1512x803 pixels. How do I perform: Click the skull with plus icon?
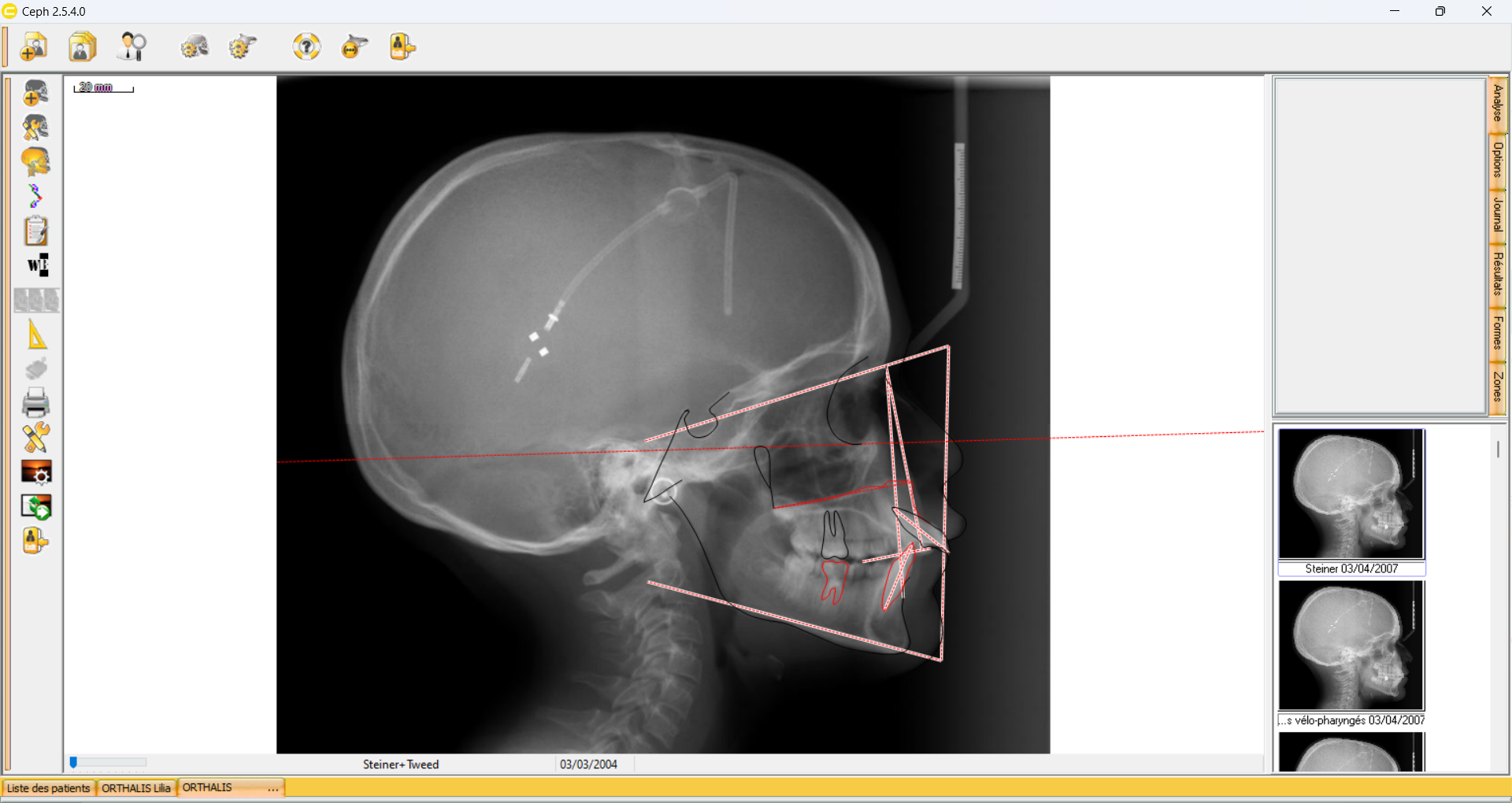[35, 93]
